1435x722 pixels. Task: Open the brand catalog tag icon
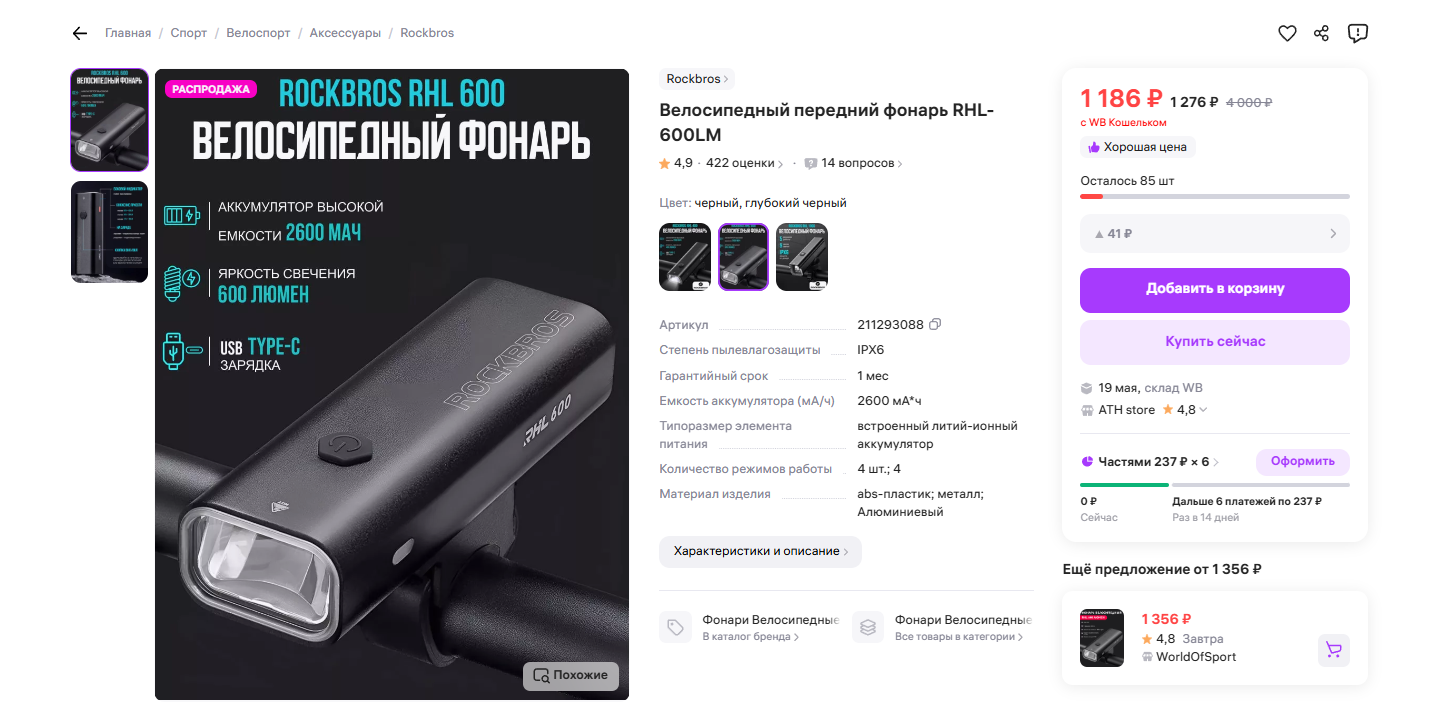[x=676, y=627]
